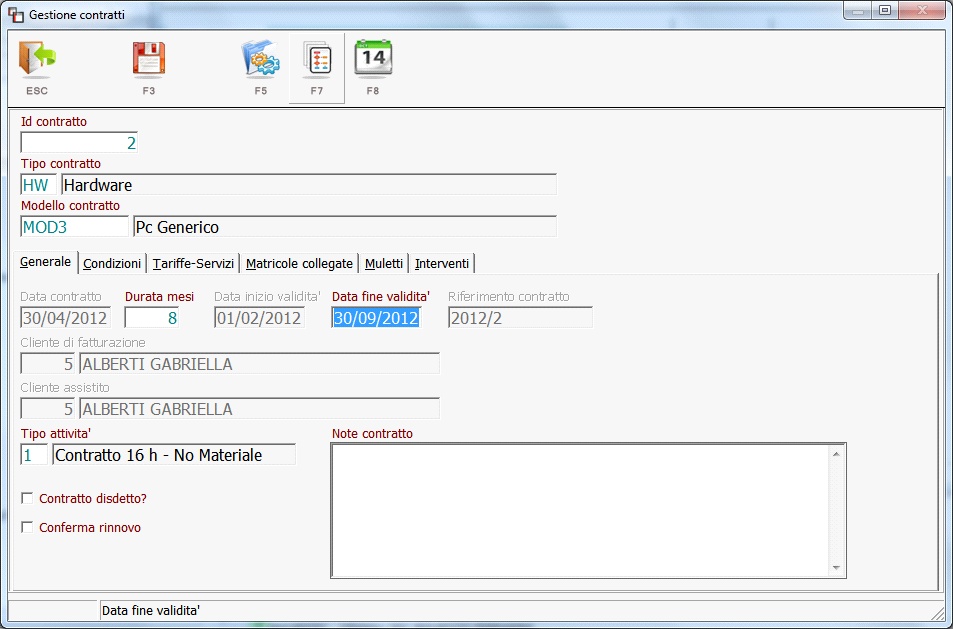Viewport: 953px width, 629px height.
Task: Click the Tipo contratto label
Action: point(61,163)
